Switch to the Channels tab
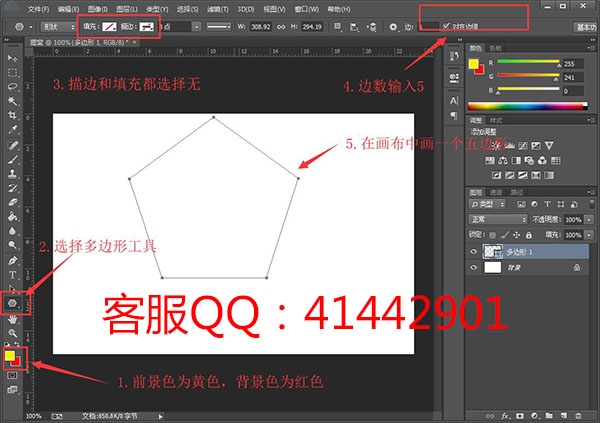The image size is (600, 423). click(x=496, y=192)
